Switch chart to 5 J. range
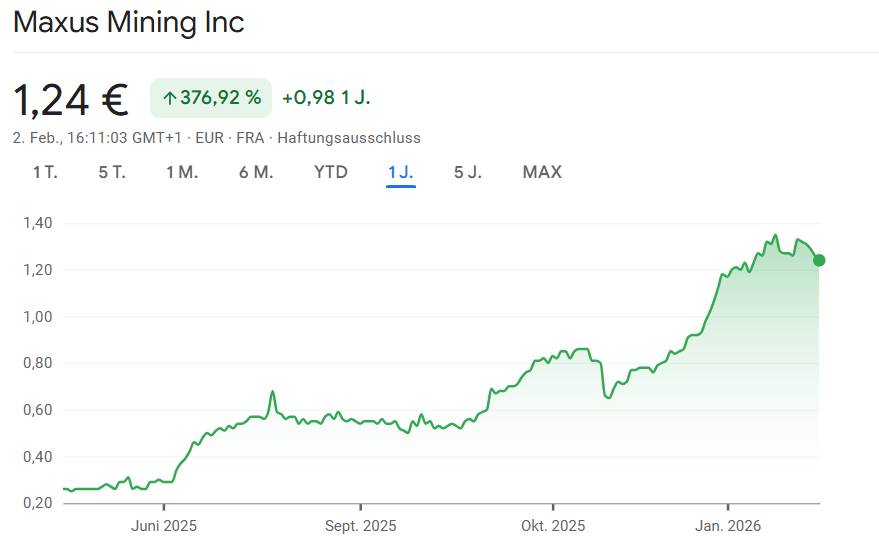Screen dimensions: 879x543 point(468,172)
